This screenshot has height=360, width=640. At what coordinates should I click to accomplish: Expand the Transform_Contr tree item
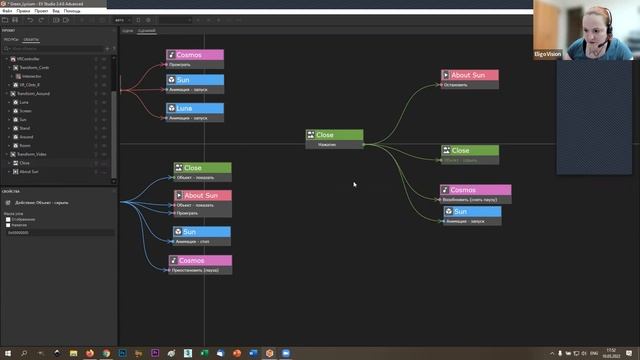pyautogui.click(x=9, y=68)
